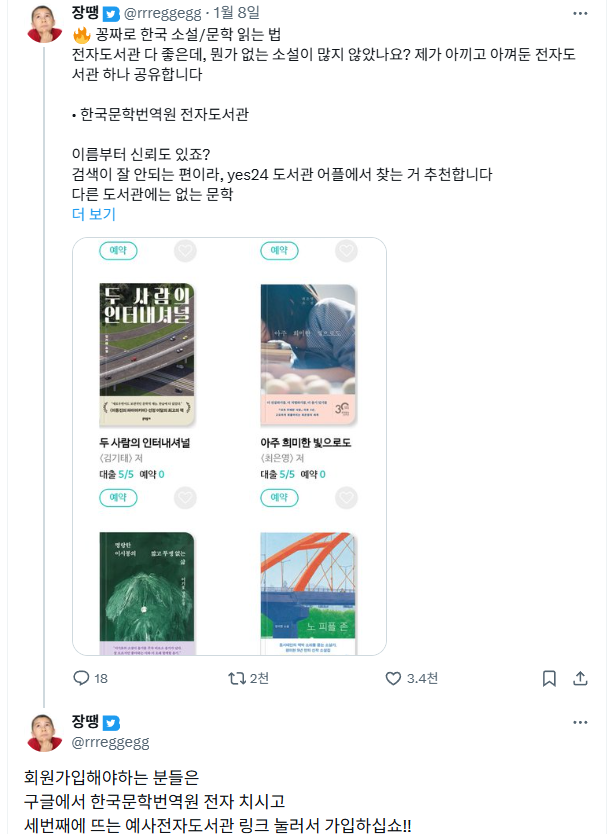Open the 장땡 avatar on the reply tweet
This screenshot has width=611, height=834.
(44, 731)
